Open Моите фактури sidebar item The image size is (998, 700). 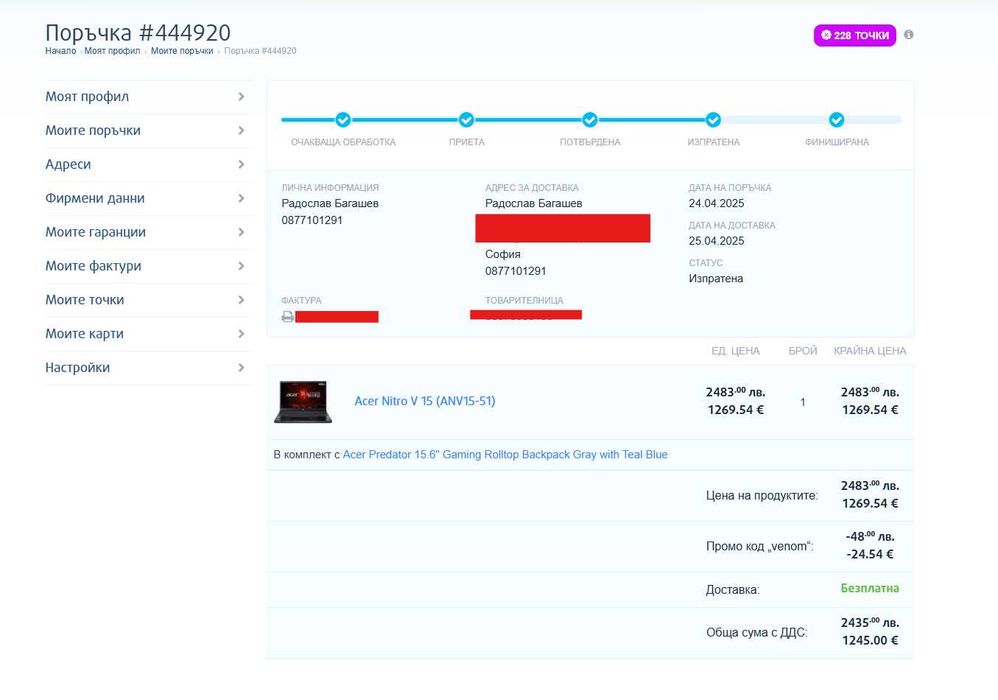pos(94,265)
